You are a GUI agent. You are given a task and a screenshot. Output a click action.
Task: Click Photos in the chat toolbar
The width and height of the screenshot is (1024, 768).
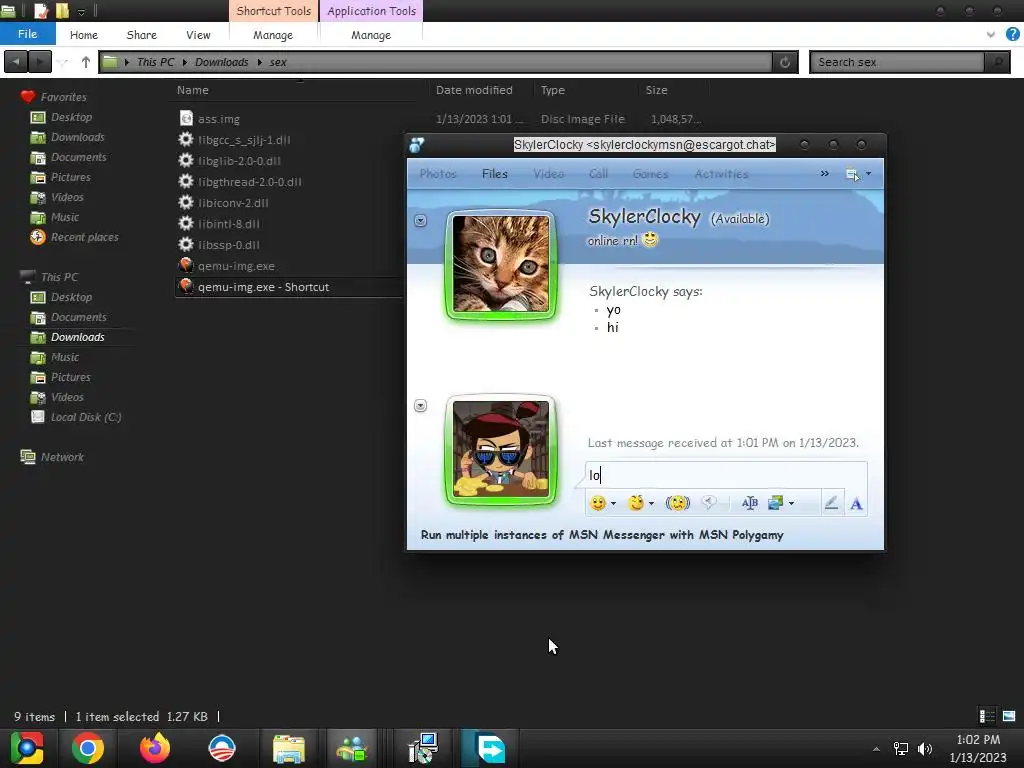click(x=438, y=174)
